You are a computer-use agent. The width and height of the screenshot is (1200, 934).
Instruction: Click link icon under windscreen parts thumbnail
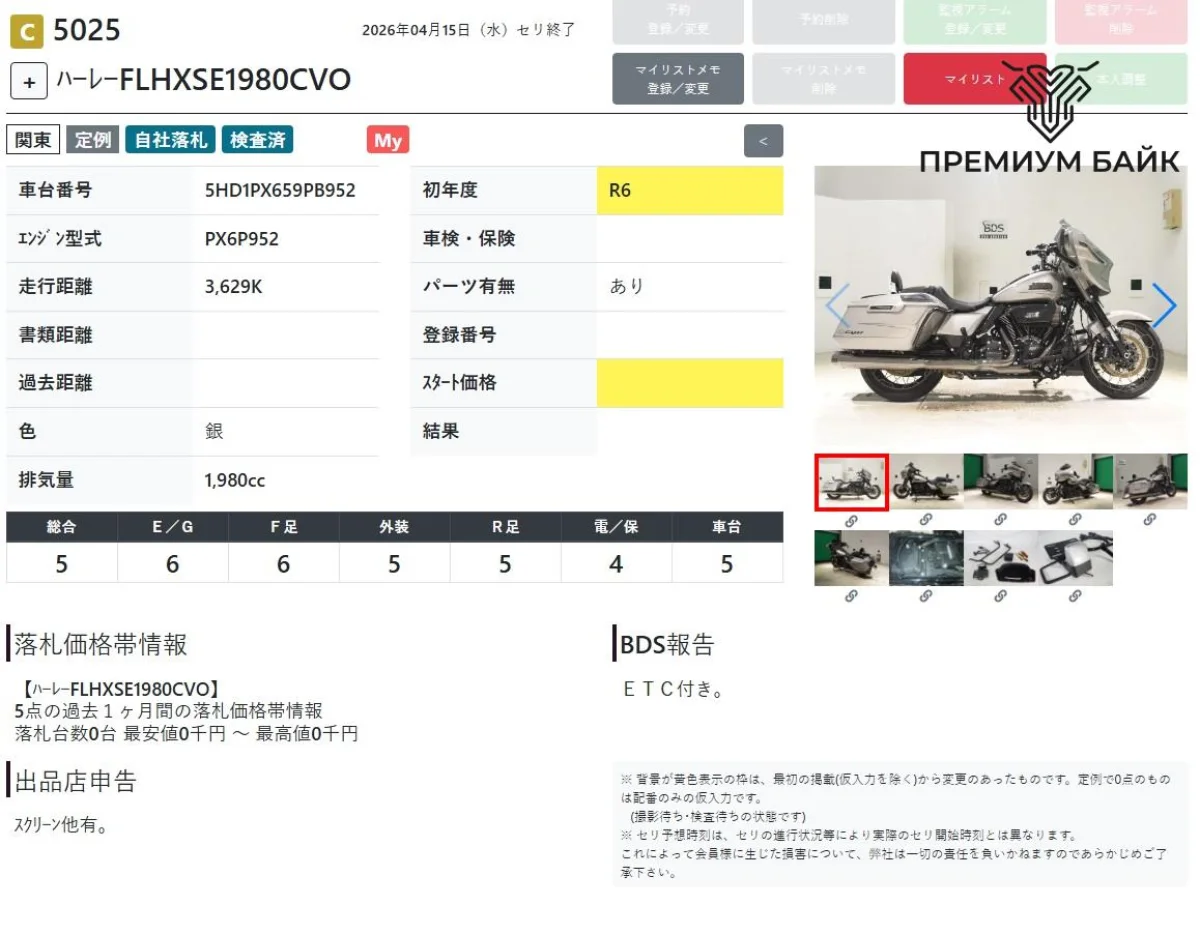pyautogui.click(x=1075, y=596)
